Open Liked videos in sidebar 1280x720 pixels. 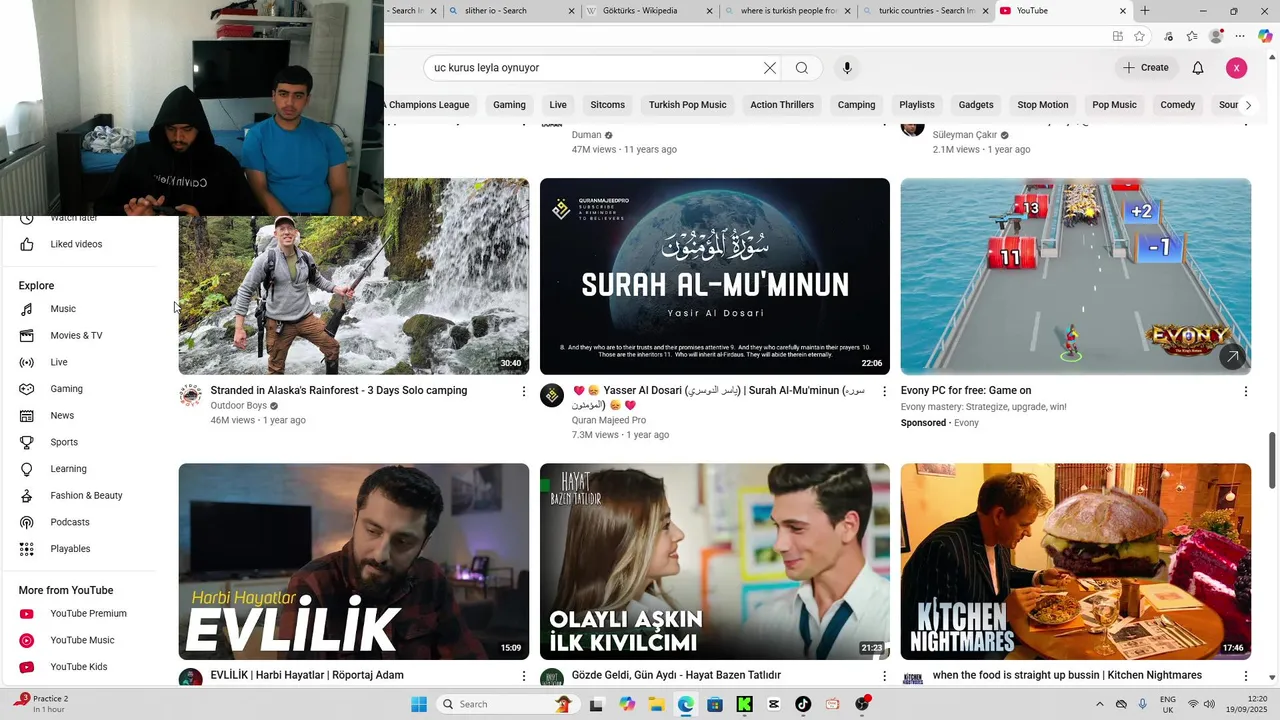pos(76,244)
